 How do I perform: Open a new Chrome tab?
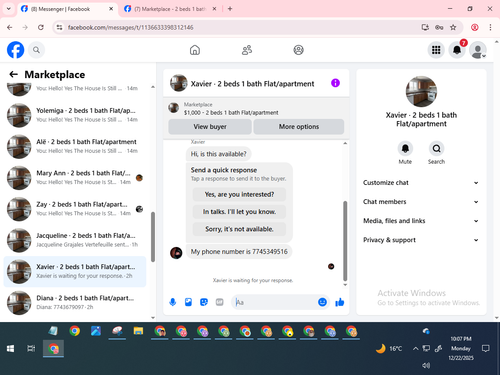230,9
